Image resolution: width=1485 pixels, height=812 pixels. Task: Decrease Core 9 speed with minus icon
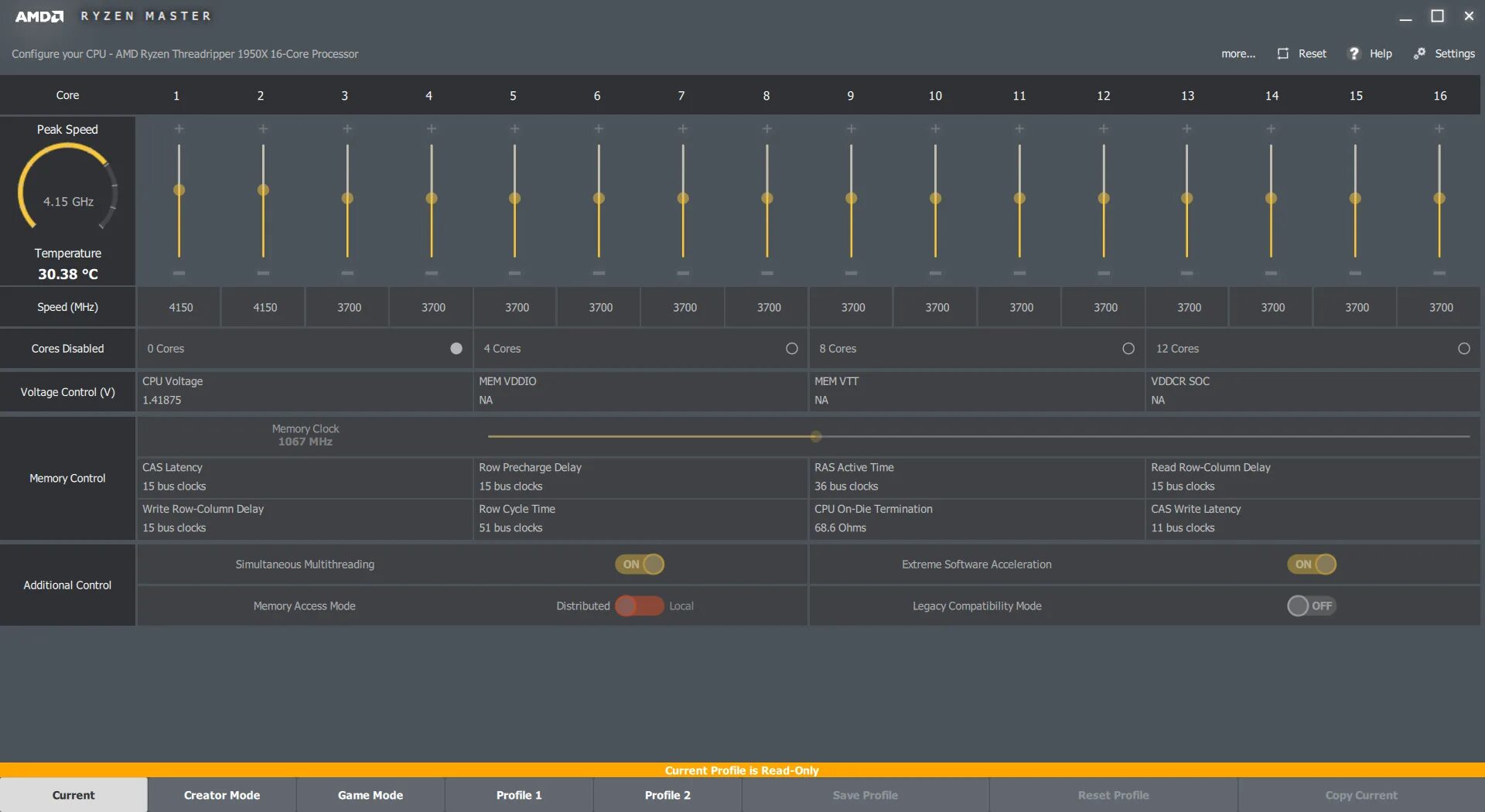851,273
